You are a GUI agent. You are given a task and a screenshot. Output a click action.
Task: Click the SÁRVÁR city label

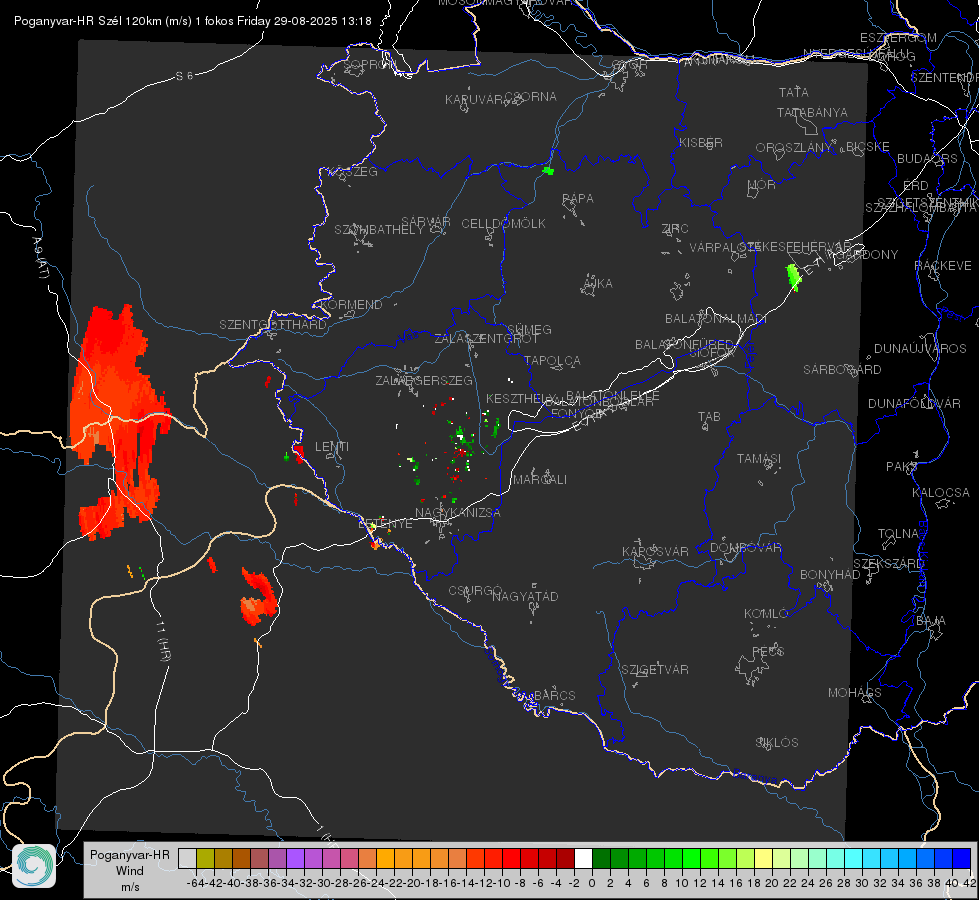426,222
